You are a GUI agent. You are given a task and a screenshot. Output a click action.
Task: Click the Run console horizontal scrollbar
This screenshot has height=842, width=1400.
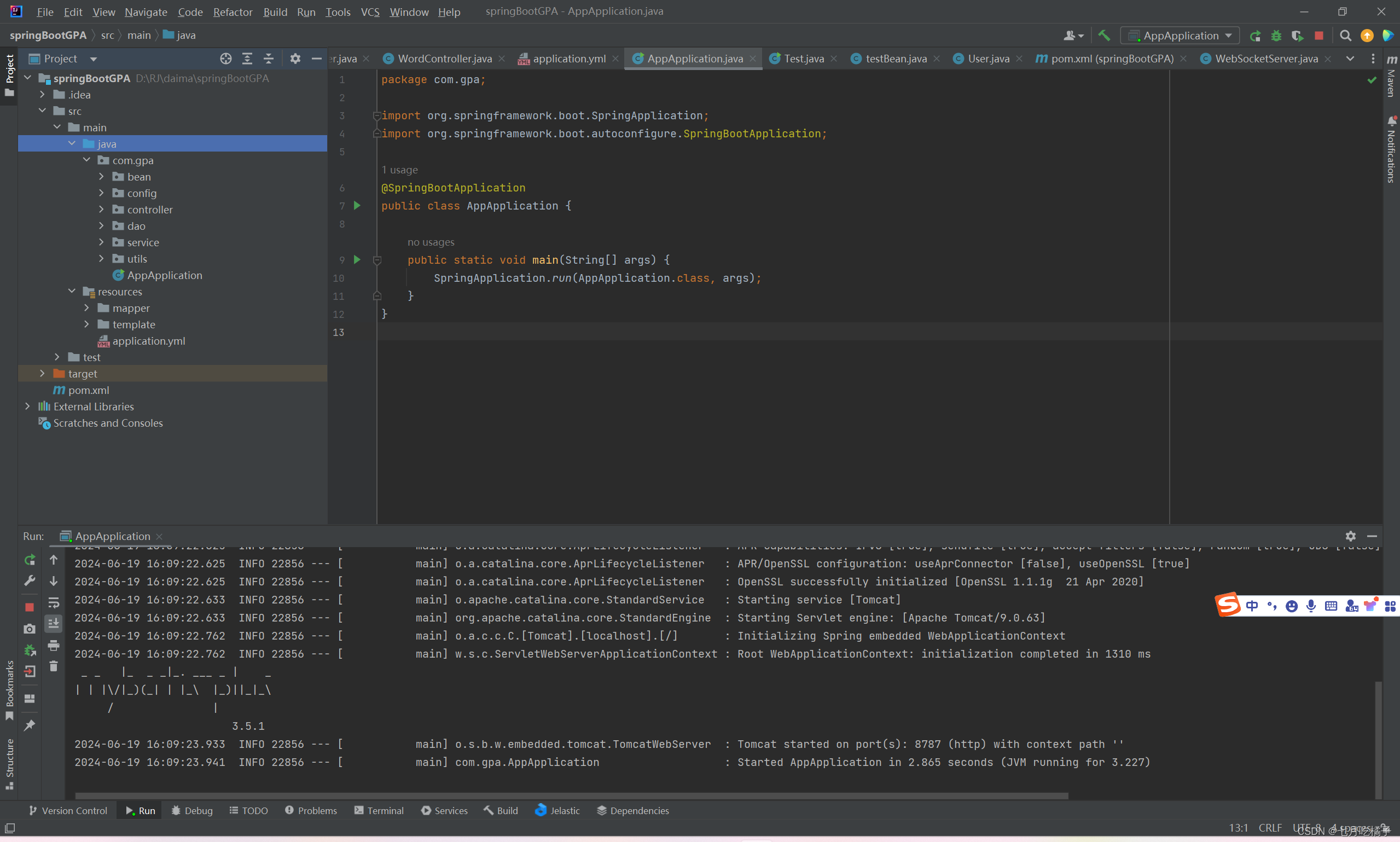(571, 795)
